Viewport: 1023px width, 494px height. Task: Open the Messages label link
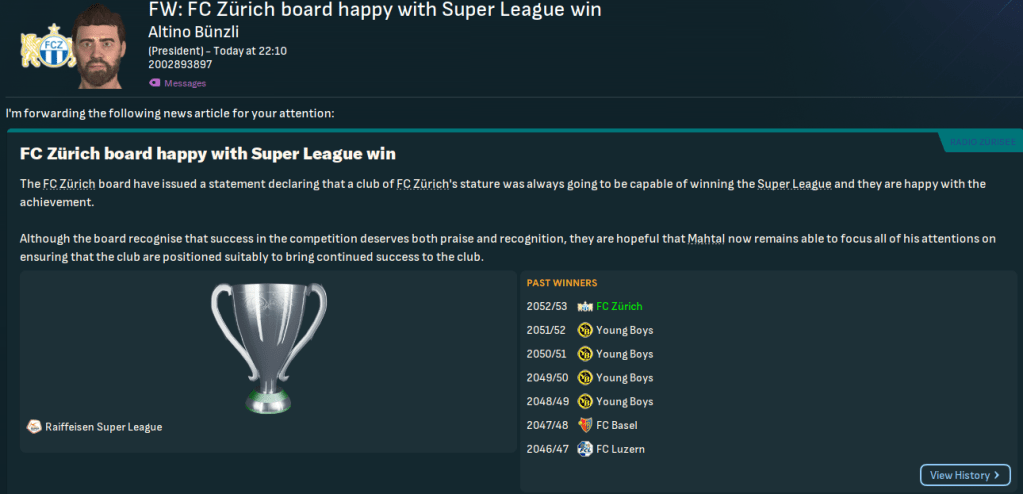point(185,84)
